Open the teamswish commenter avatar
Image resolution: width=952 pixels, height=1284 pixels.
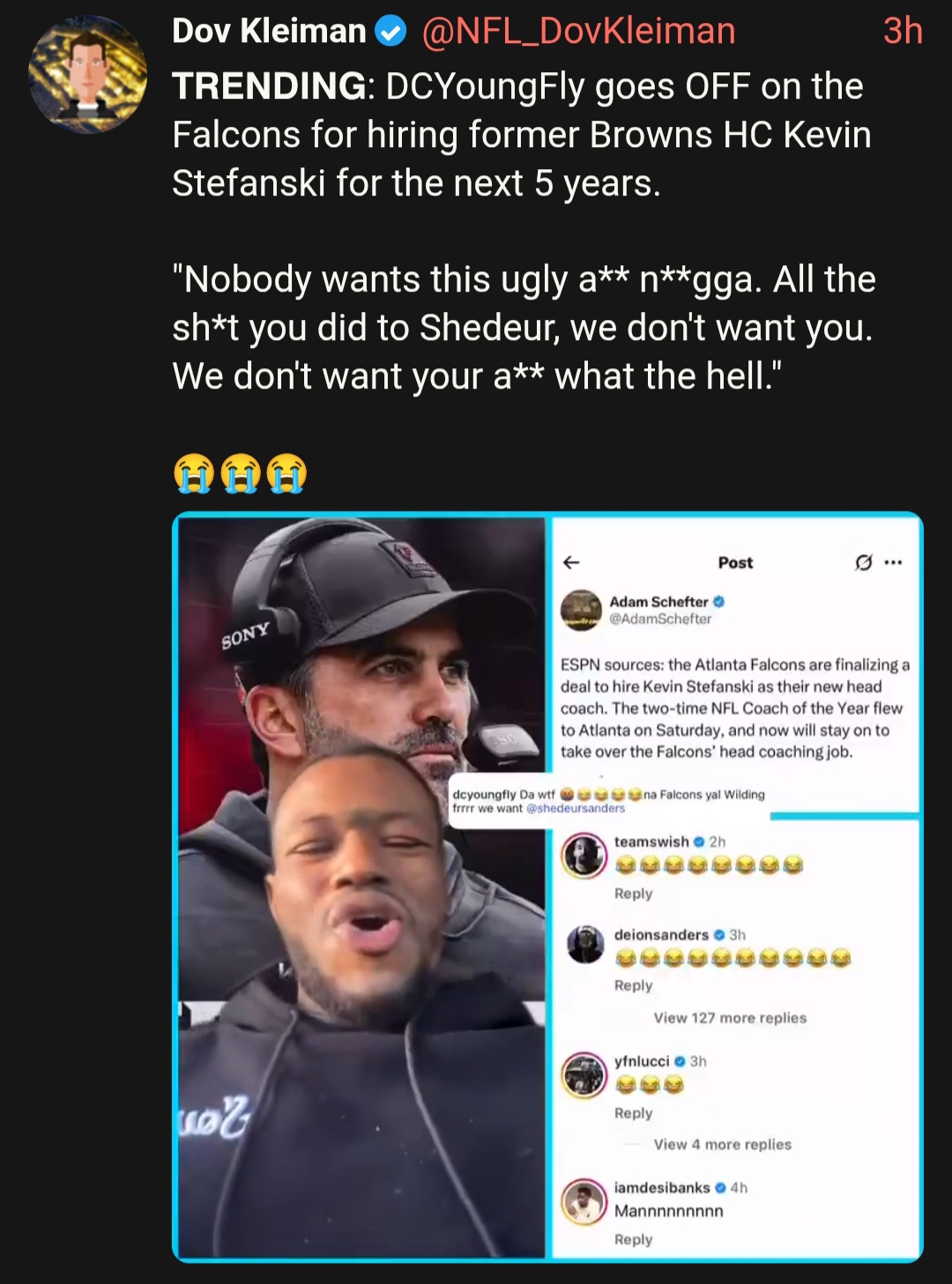(584, 854)
